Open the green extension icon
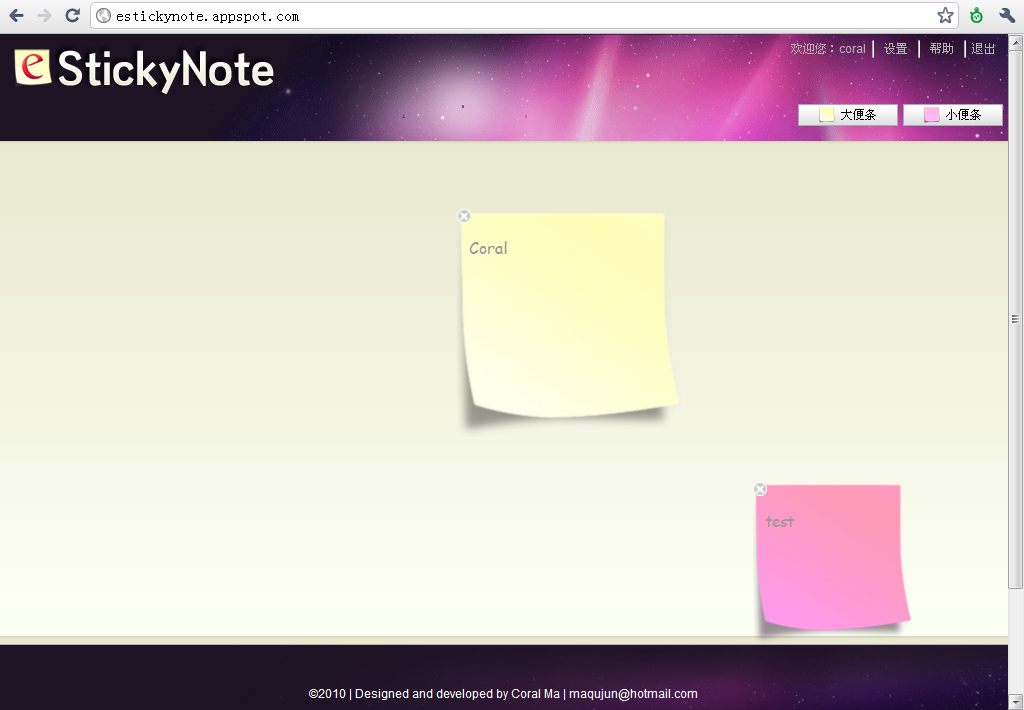1024x710 pixels. [x=976, y=16]
